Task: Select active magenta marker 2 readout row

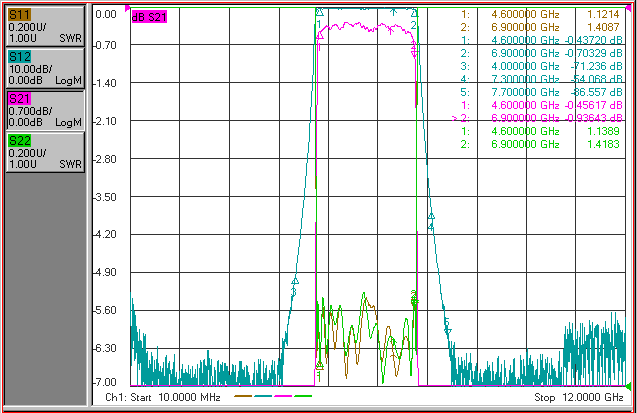Action: (537, 118)
